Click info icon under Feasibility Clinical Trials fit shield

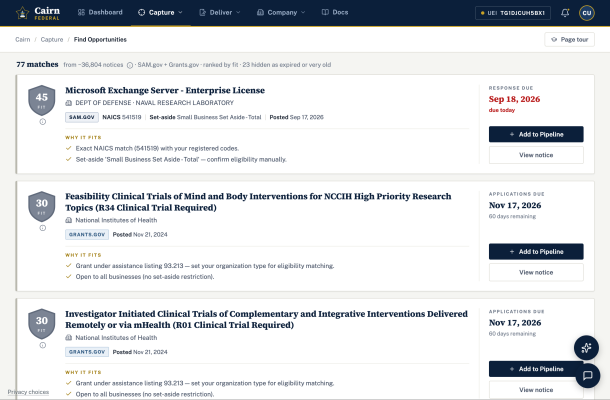[x=42, y=228]
